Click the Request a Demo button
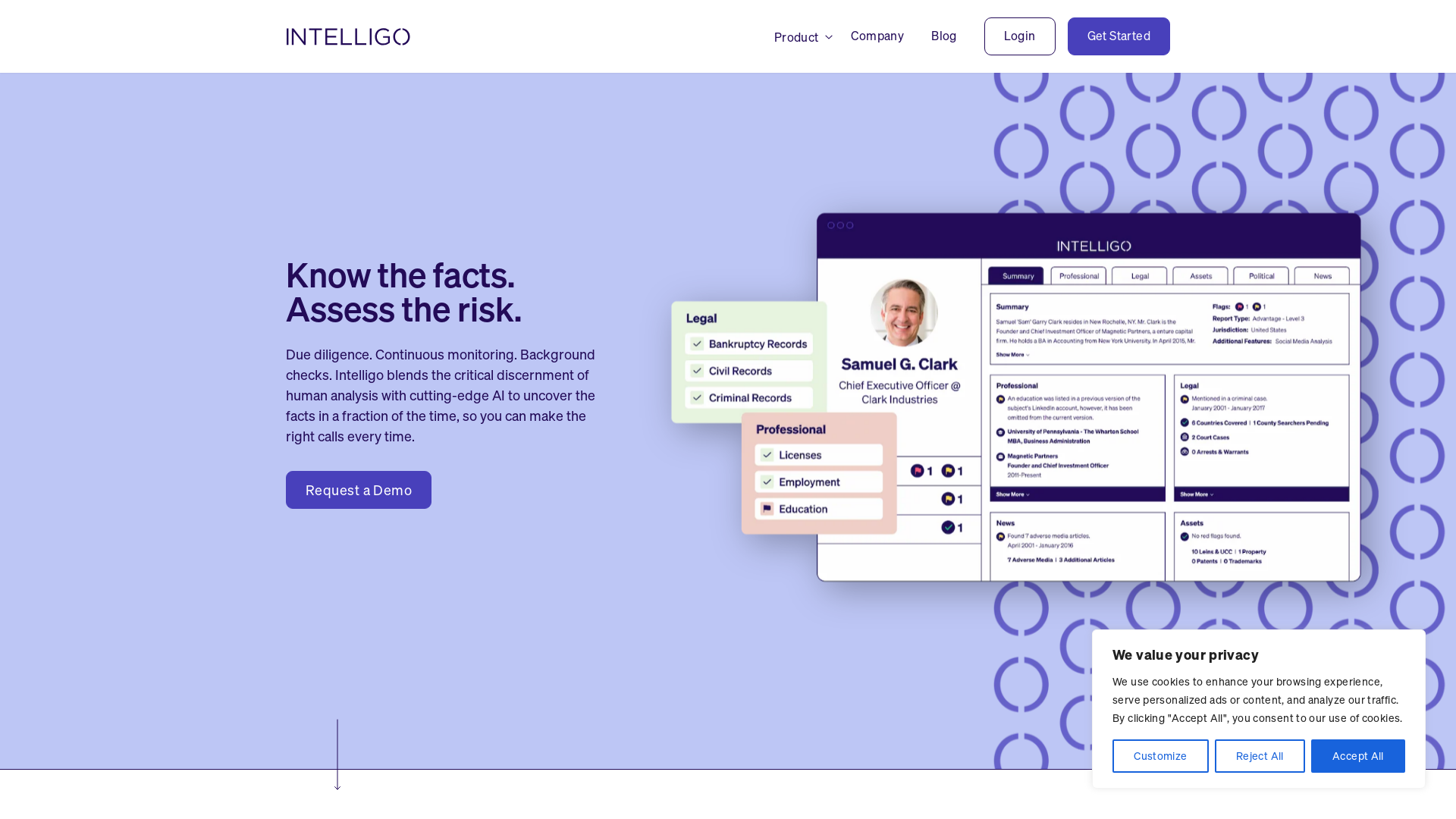1456x819 pixels. [x=358, y=490]
